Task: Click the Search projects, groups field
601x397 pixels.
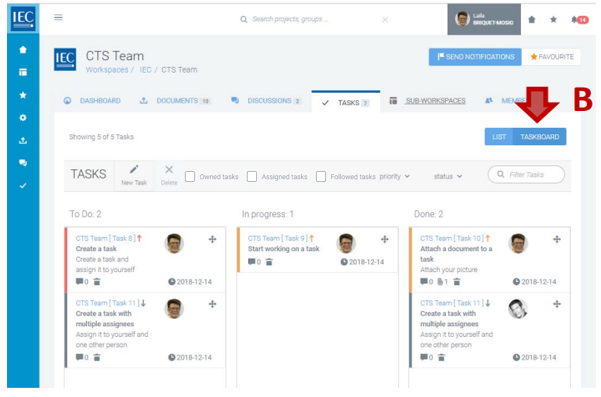Action: click(x=290, y=19)
